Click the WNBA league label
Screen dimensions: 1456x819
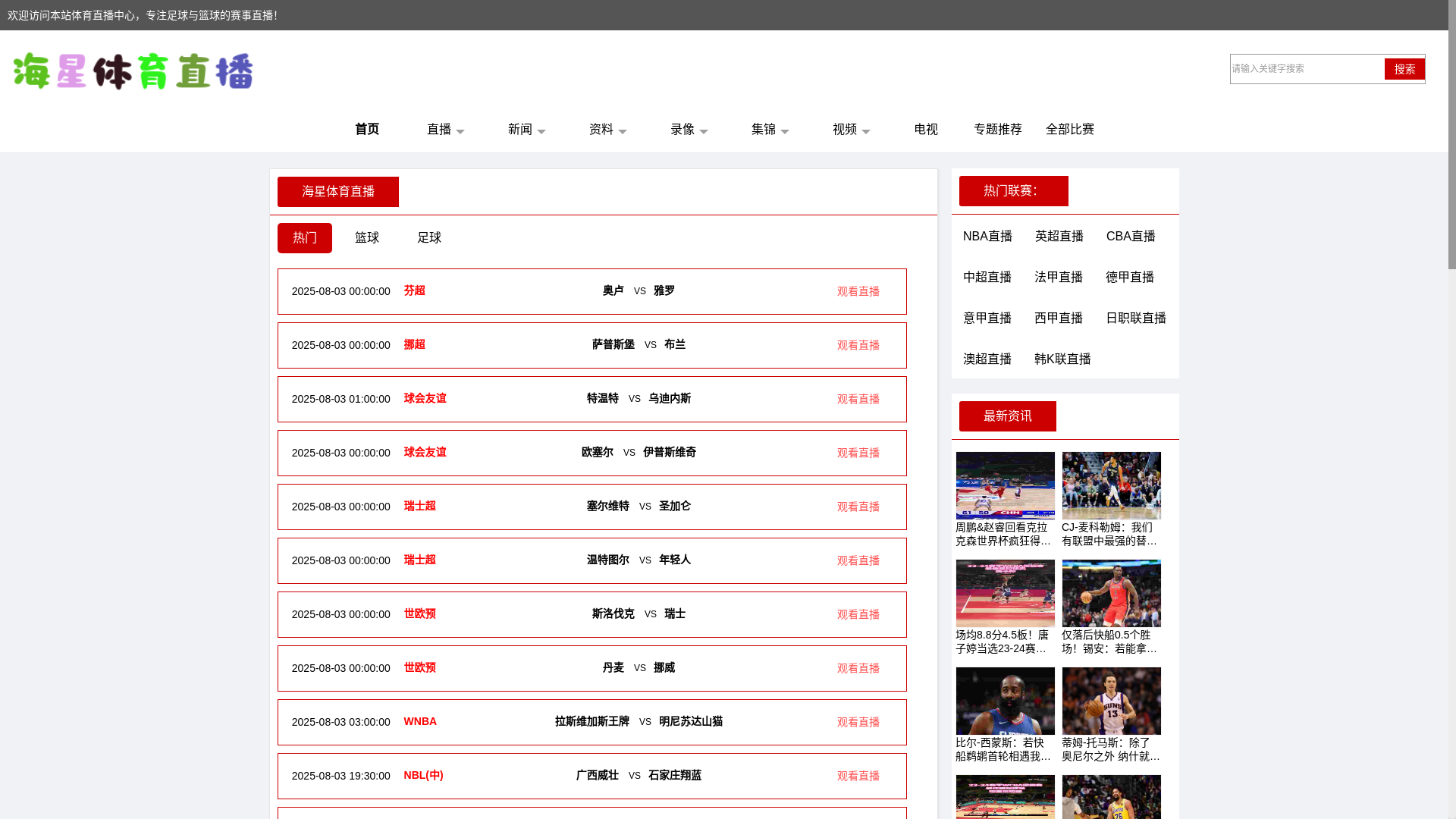pyautogui.click(x=420, y=722)
